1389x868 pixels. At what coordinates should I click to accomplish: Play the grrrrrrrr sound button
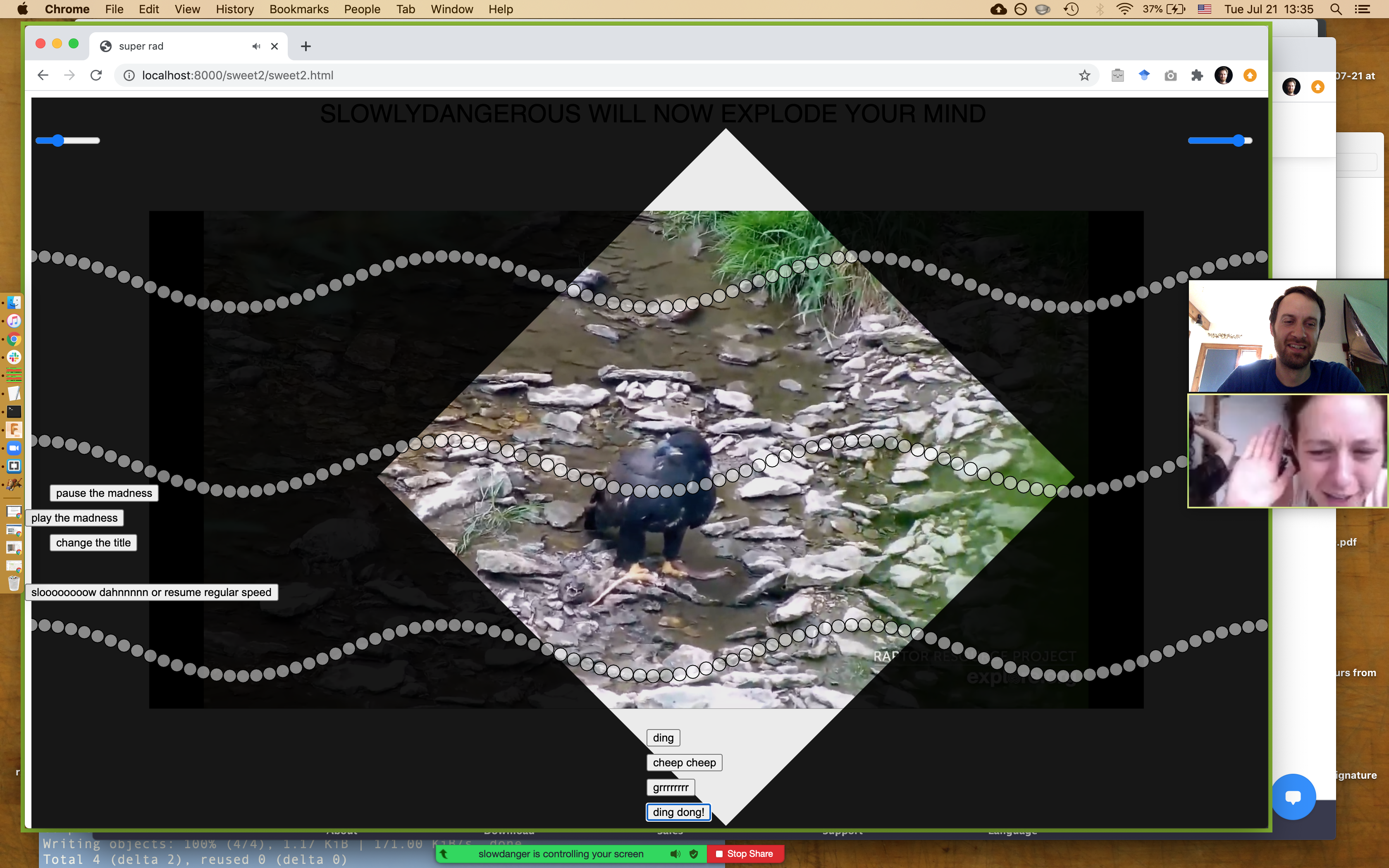coord(671,787)
